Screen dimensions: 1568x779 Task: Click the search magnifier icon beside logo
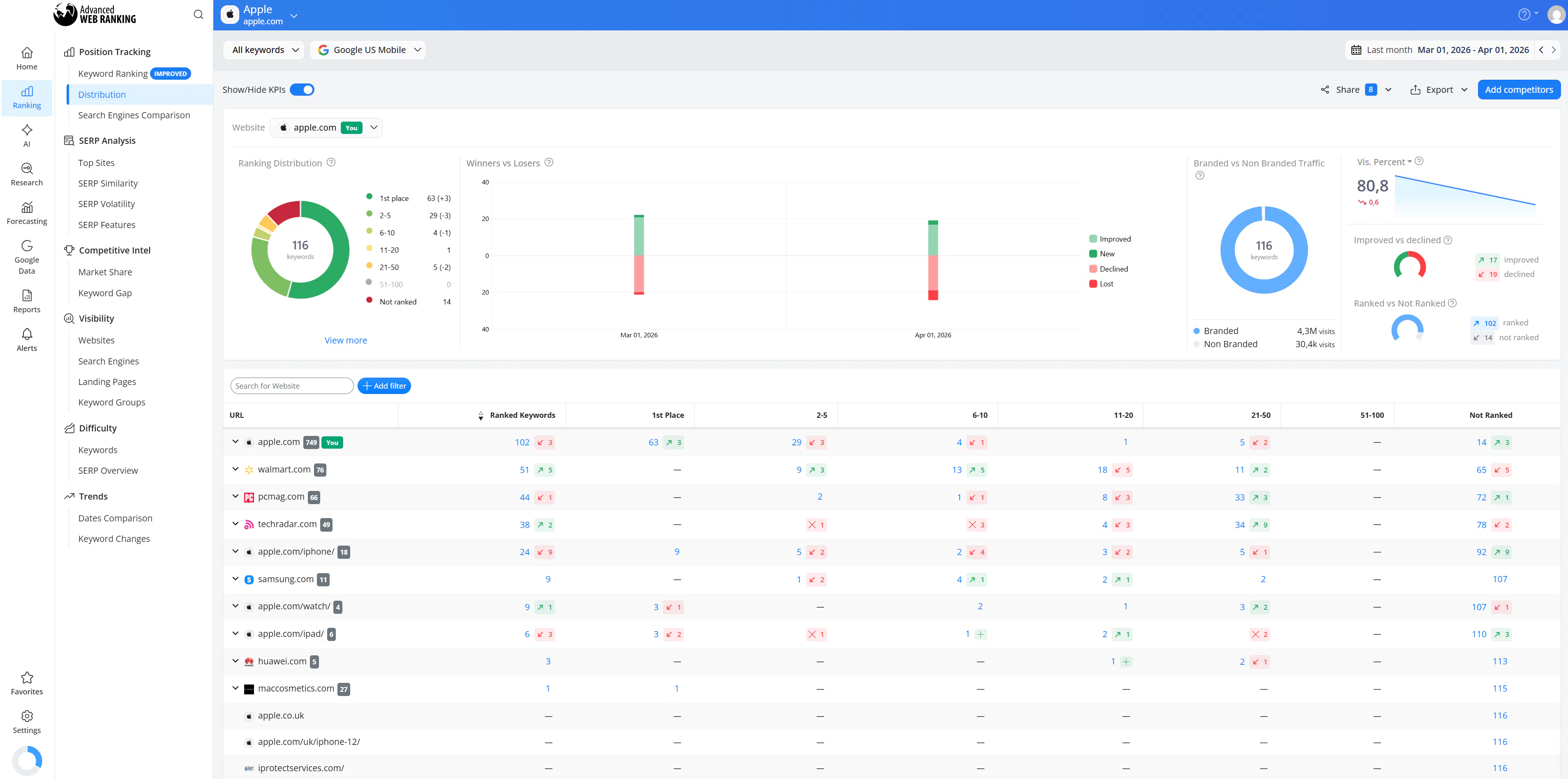(199, 15)
